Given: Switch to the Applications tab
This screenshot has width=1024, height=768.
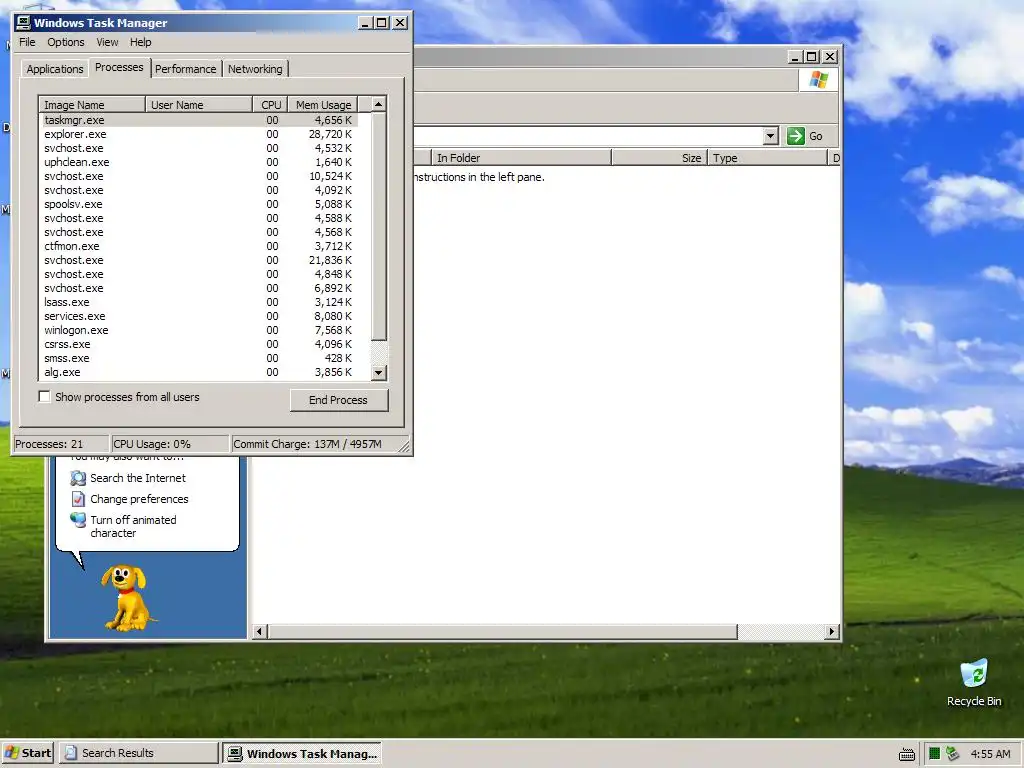Looking at the screenshot, I should tap(55, 69).
